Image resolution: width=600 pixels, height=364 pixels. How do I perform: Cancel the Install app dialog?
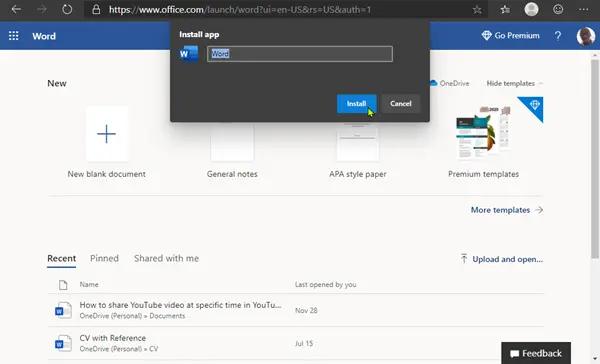[x=401, y=103]
